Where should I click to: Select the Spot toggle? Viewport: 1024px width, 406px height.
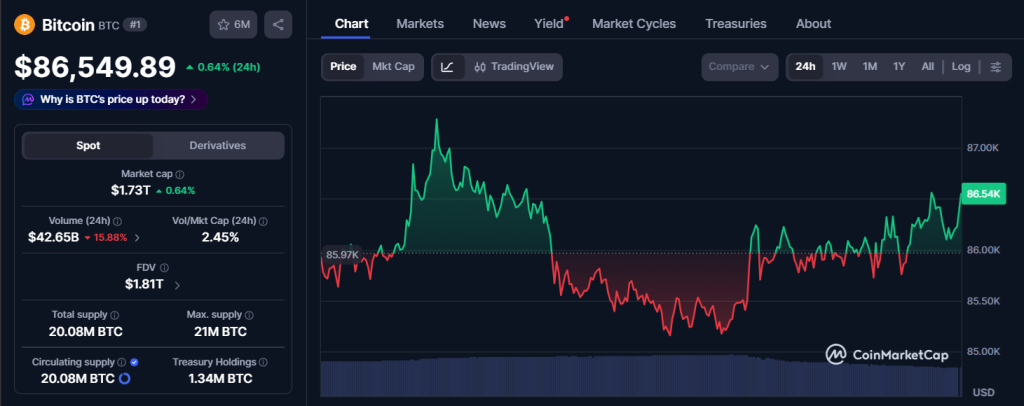pos(88,146)
